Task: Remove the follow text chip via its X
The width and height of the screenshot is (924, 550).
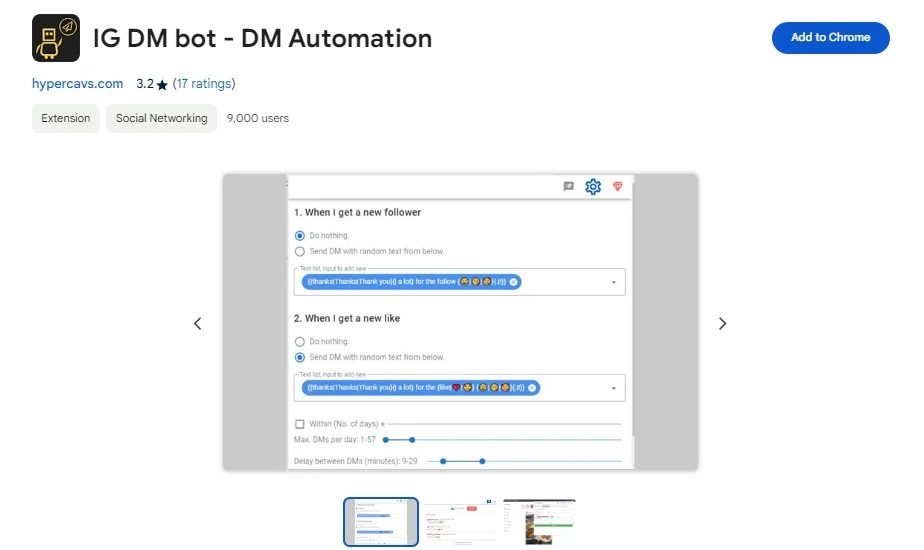Action: pyautogui.click(x=514, y=282)
